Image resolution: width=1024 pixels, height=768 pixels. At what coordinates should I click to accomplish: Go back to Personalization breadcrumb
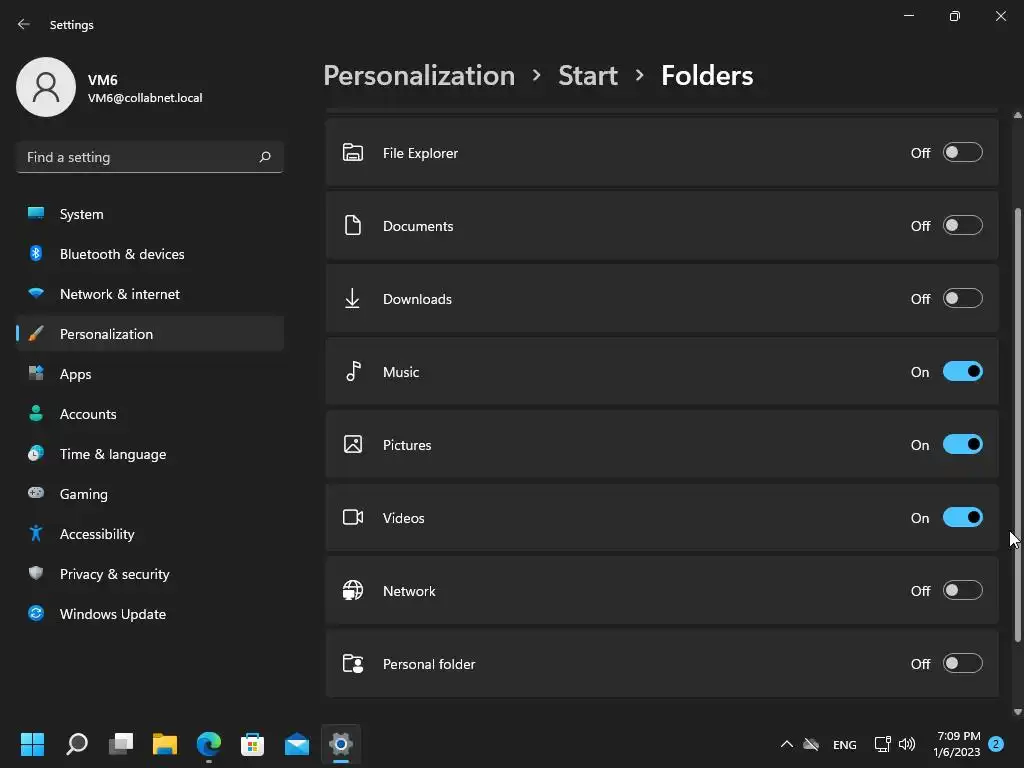[x=419, y=76]
